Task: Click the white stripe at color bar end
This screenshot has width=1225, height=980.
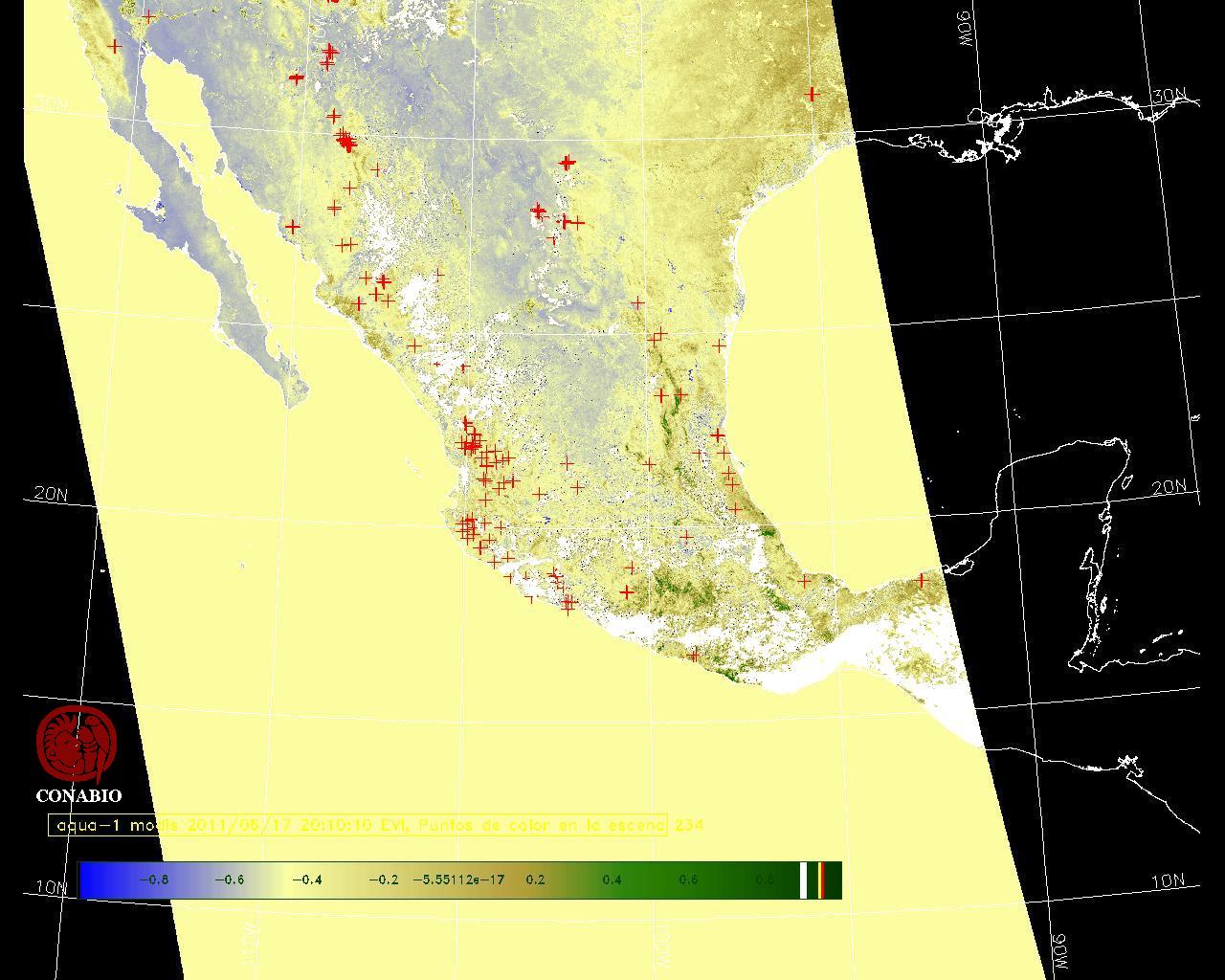Action: [804, 880]
